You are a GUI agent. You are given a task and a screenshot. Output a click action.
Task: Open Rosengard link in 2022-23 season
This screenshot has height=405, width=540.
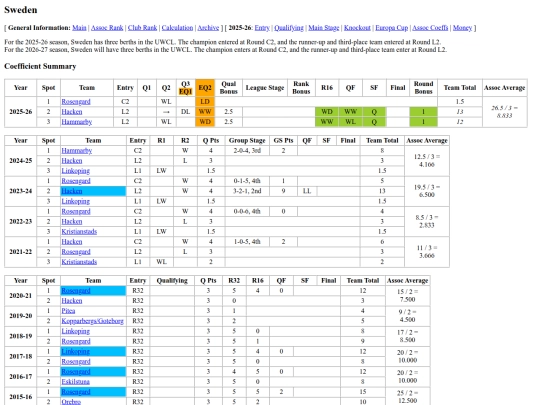click(x=76, y=211)
